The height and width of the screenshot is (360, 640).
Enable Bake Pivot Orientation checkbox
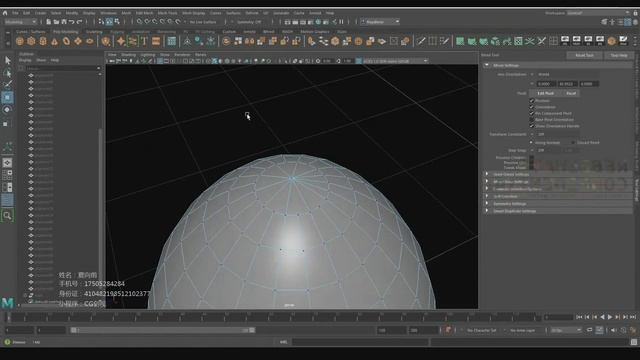click(x=531, y=120)
